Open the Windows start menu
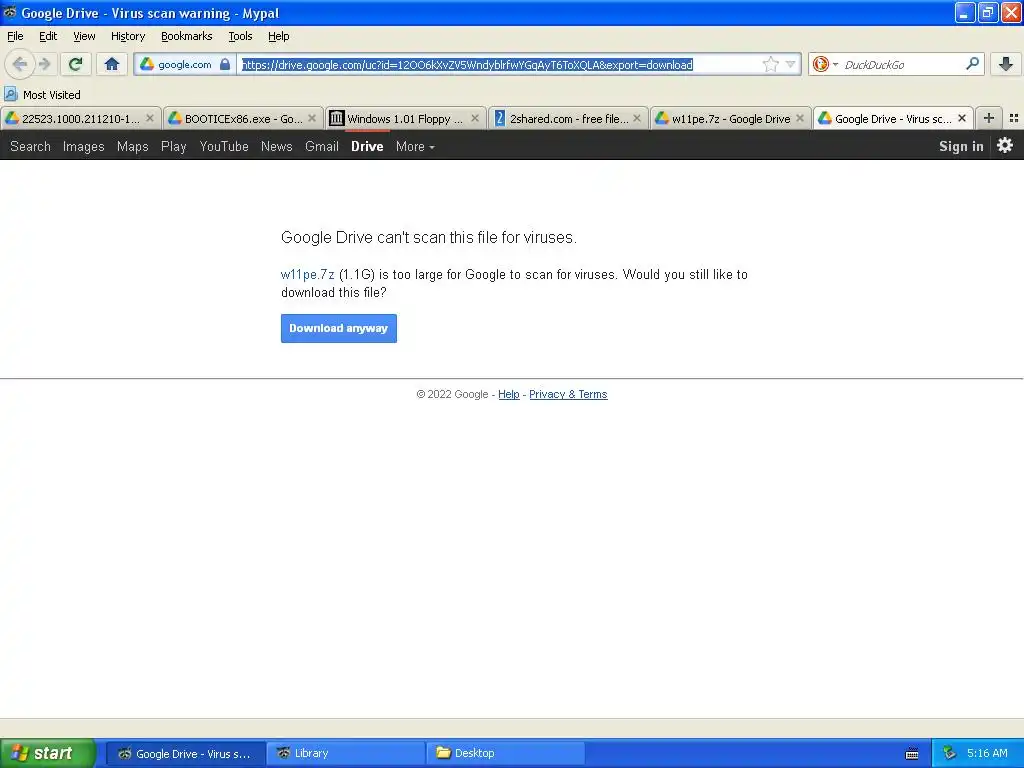The height and width of the screenshot is (768, 1024). [x=47, y=753]
